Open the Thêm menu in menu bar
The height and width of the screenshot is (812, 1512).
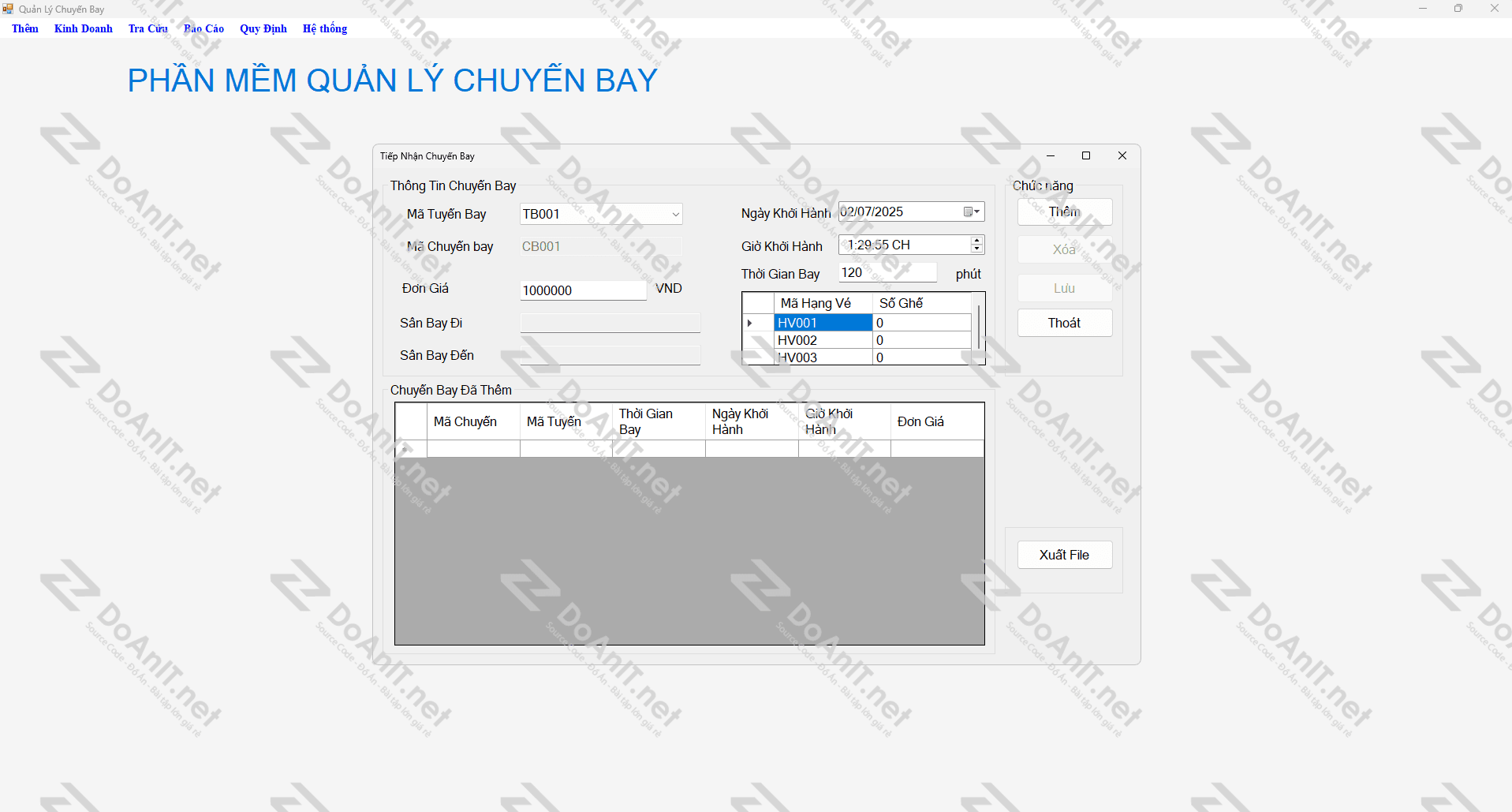coord(24,28)
